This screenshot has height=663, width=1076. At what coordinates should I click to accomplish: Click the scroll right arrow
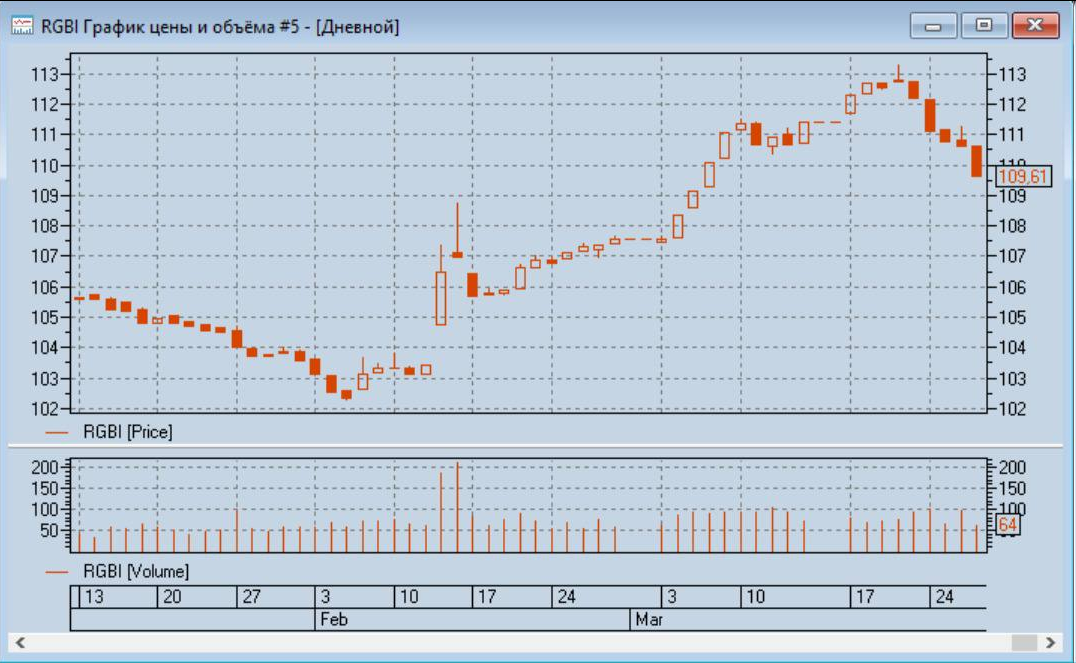[1051, 643]
